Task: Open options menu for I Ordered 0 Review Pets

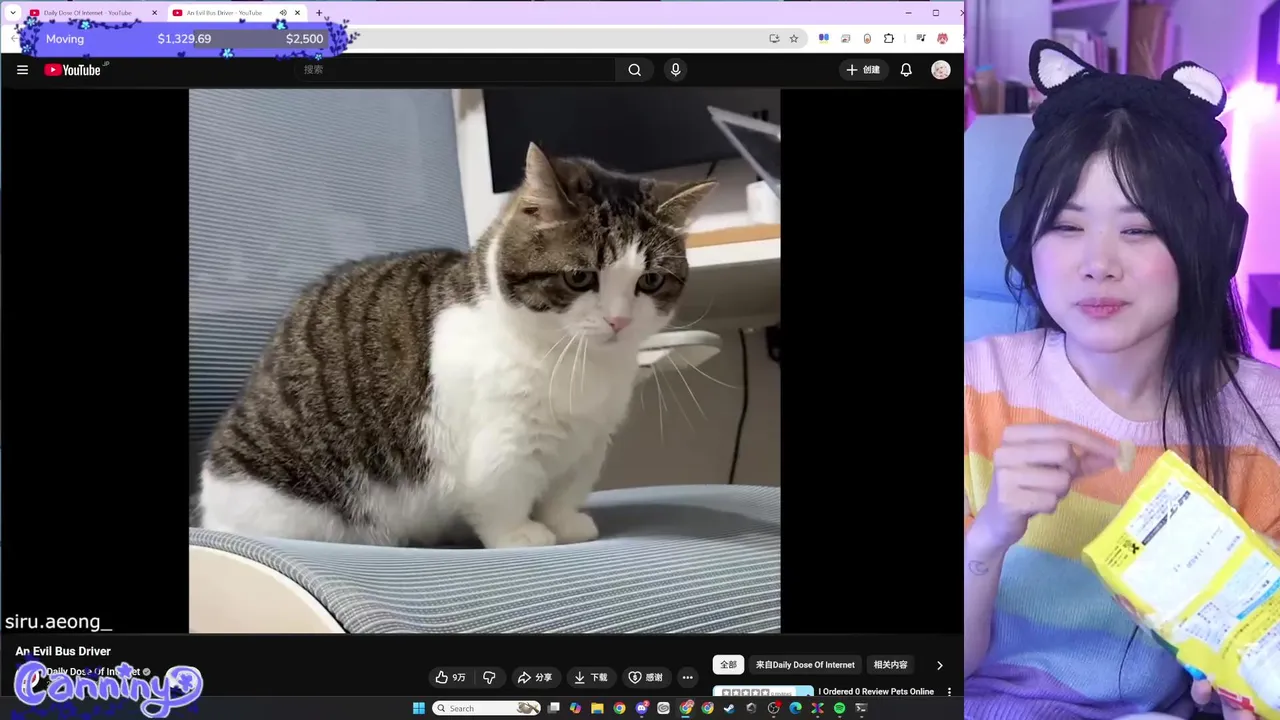Action: coord(949,692)
